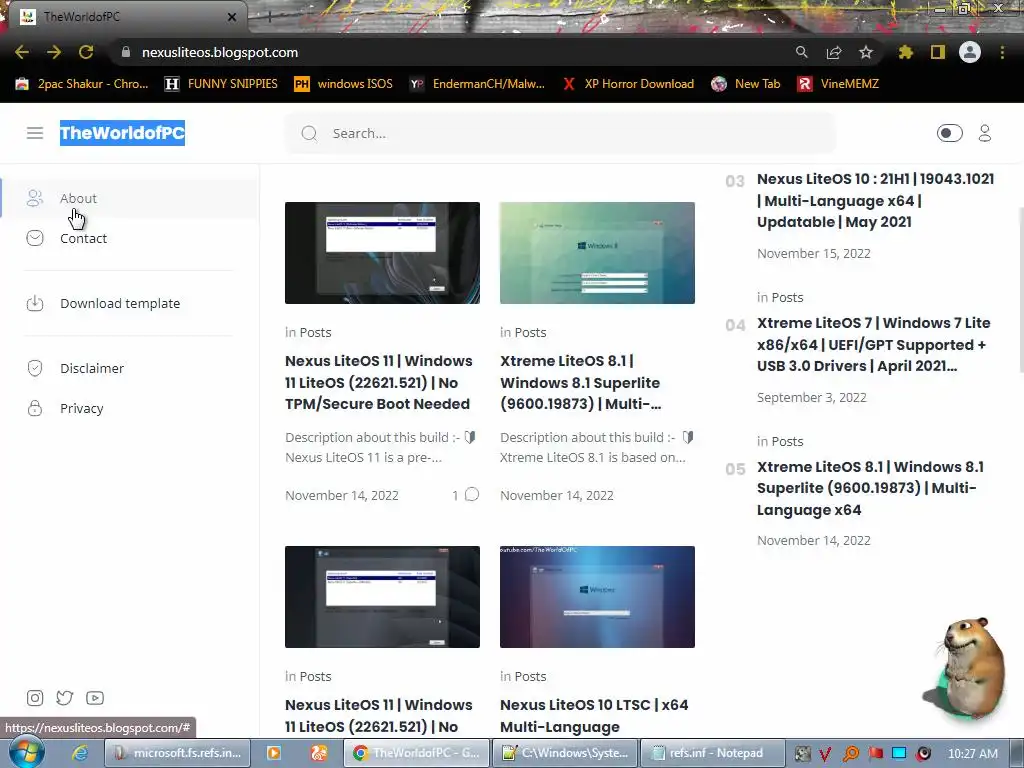1024x768 pixels.
Task: Open the Chrome extensions puzzle icon
Action: pos(905,52)
